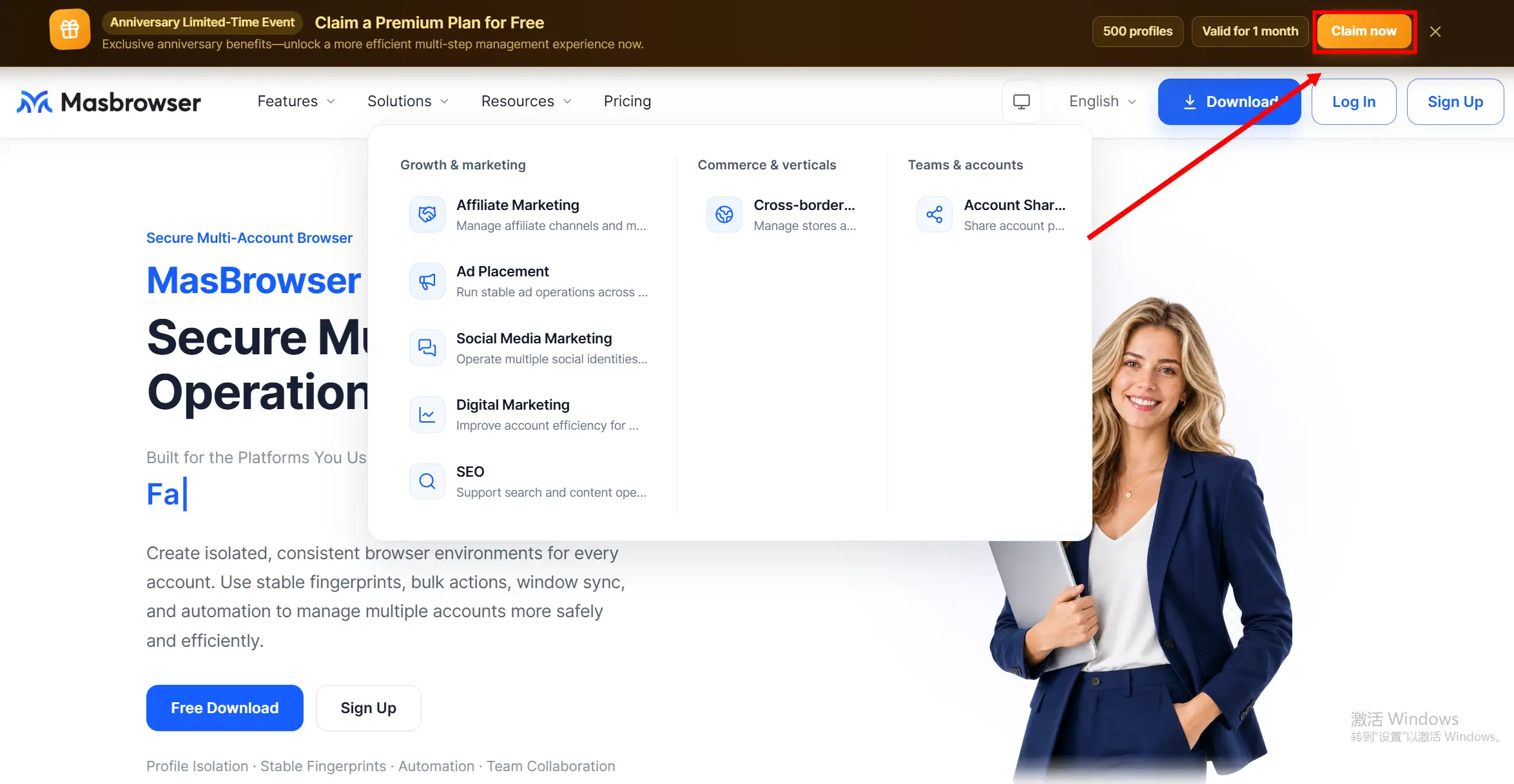Image resolution: width=1514 pixels, height=784 pixels.
Task: Click the Valid for 1 month badge
Action: click(x=1250, y=31)
